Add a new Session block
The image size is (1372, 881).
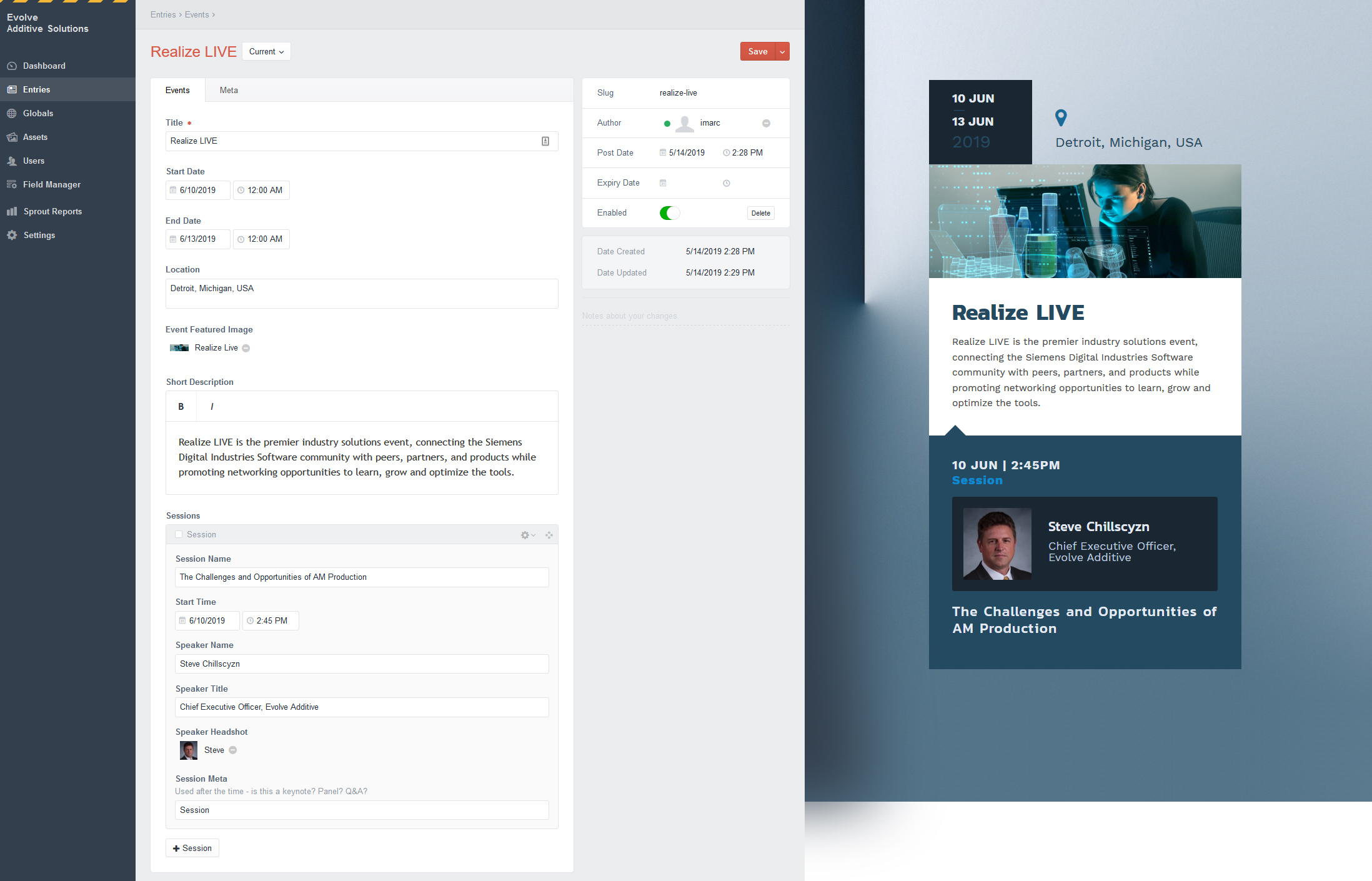tap(192, 848)
